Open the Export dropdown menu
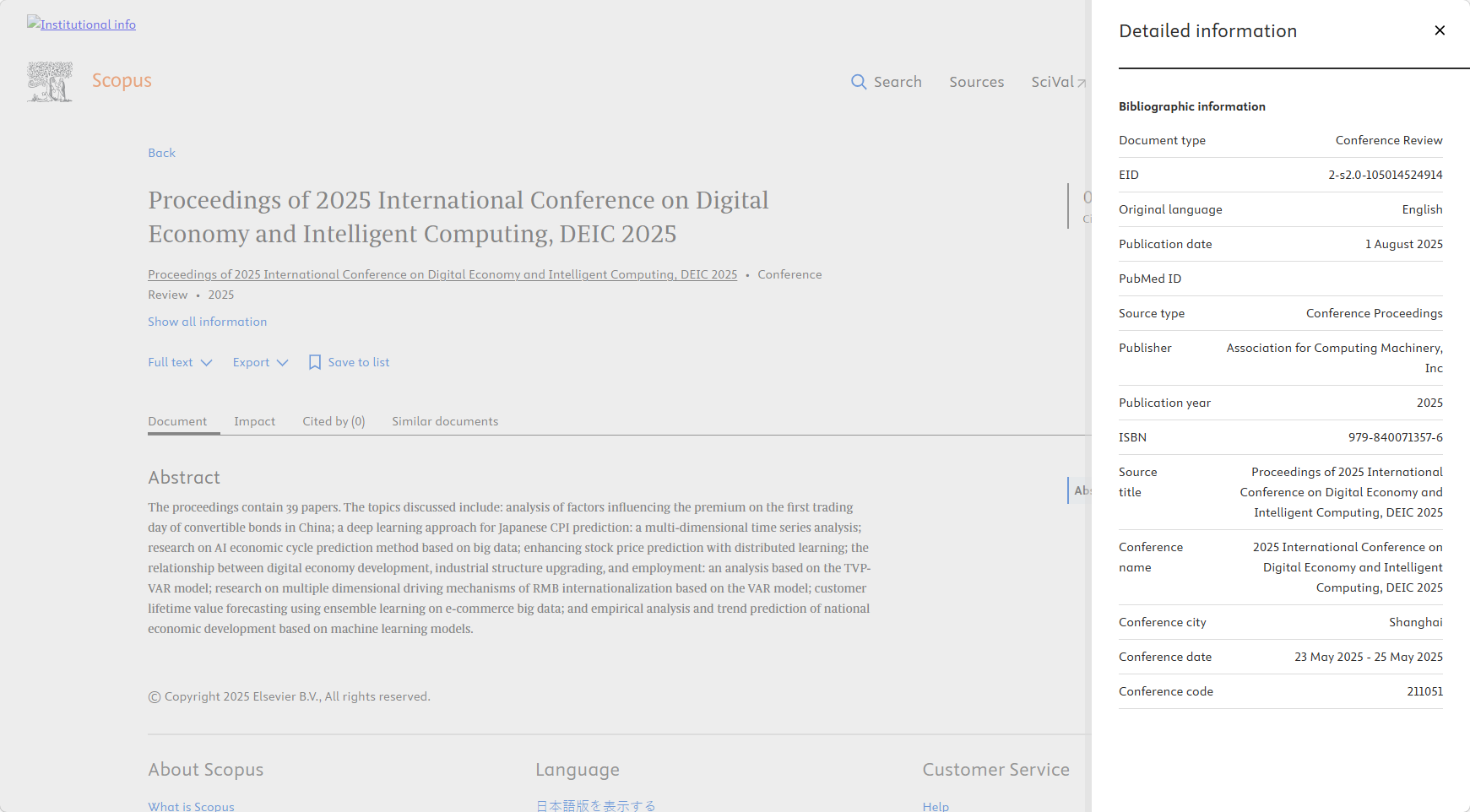This screenshot has height=812, width=1470. pyautogui.click(x=260, y=362)
